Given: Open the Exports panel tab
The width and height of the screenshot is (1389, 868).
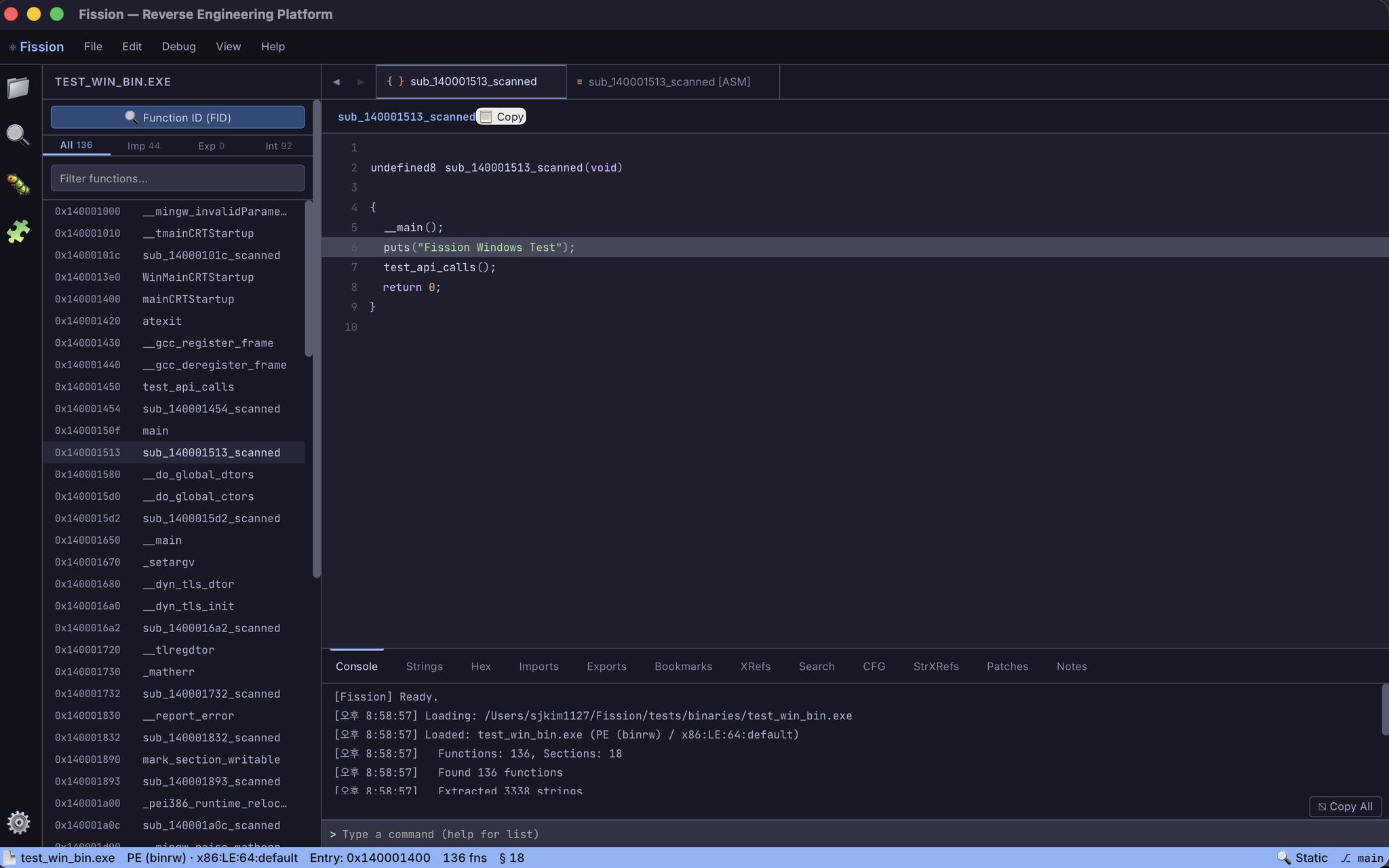Looking at the screenshot, I should click(x=606, y=667).
